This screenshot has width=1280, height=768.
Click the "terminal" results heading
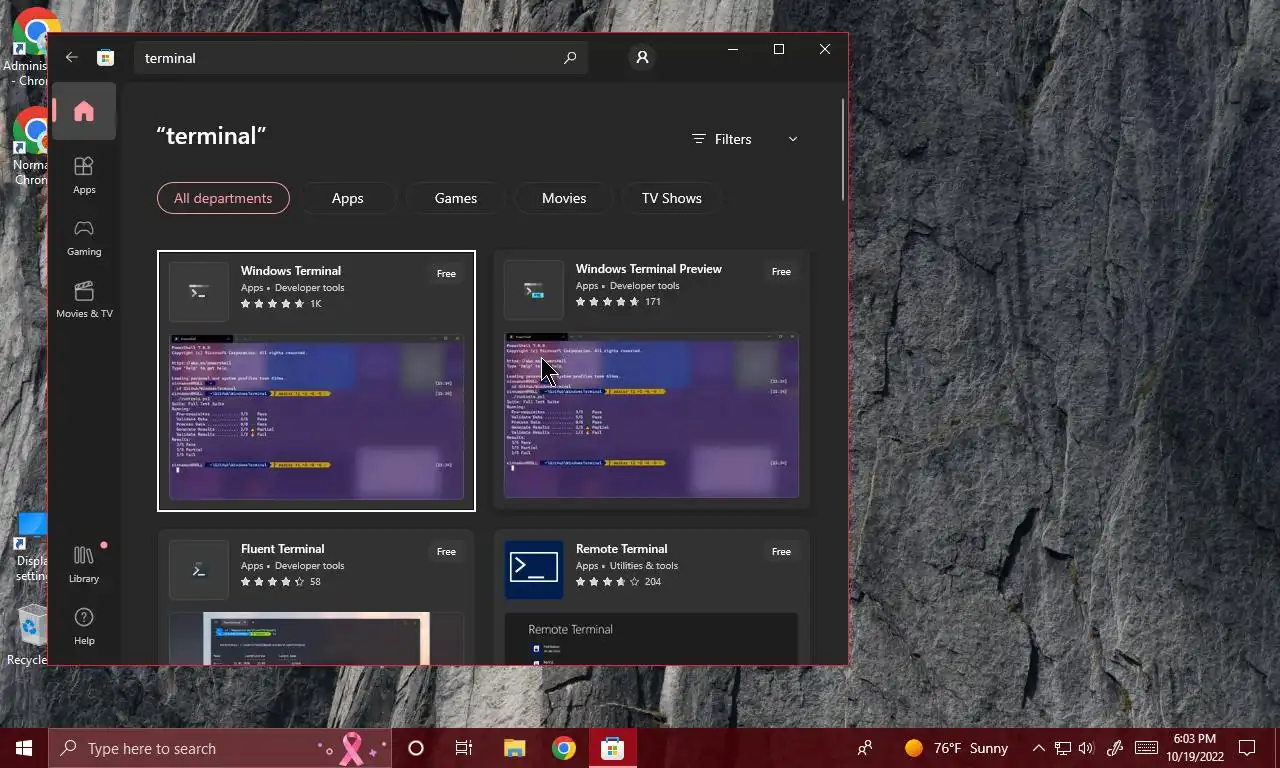[x=211, y=136]
